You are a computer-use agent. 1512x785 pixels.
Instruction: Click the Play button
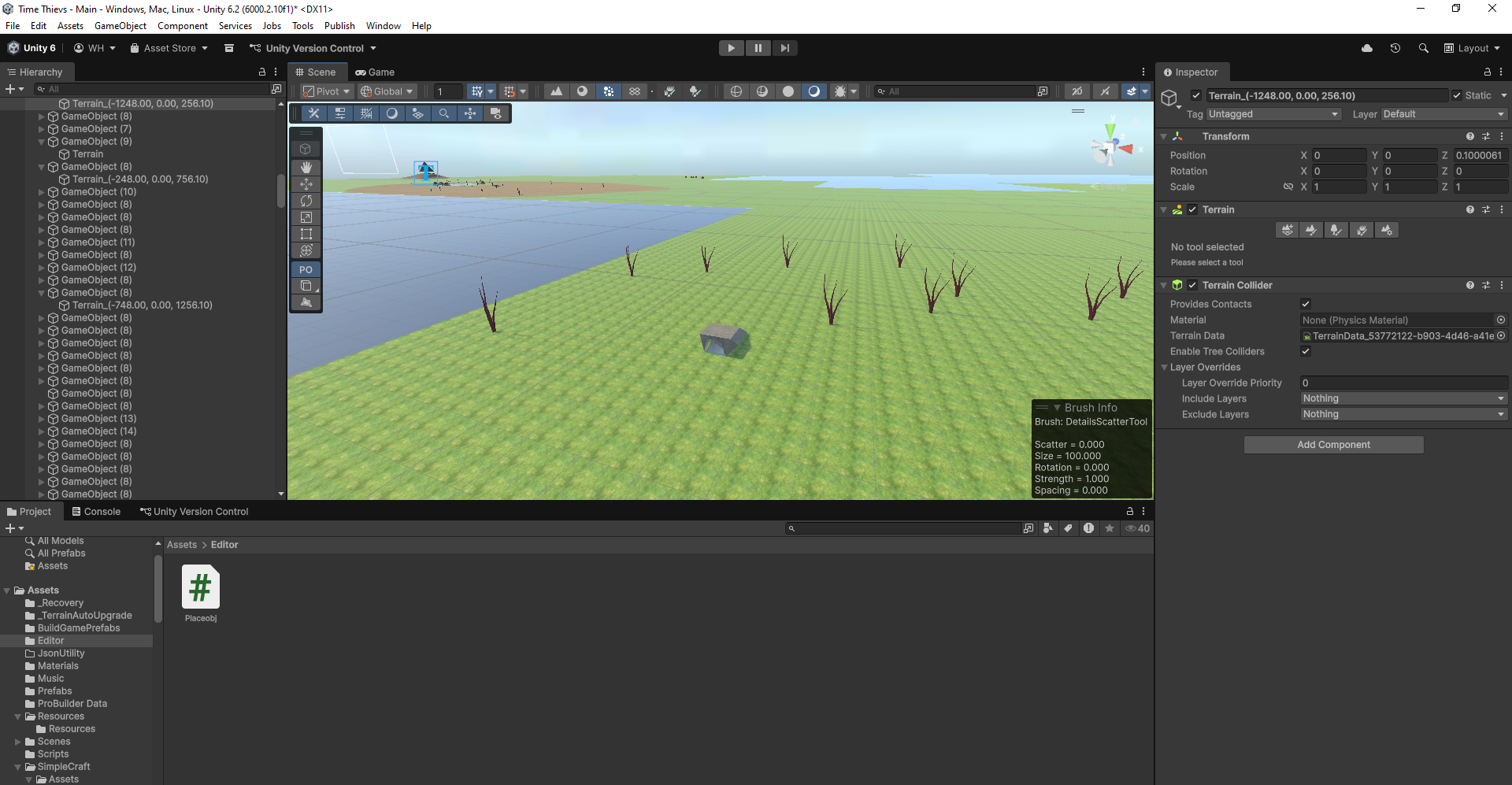(x=732, y=48)
